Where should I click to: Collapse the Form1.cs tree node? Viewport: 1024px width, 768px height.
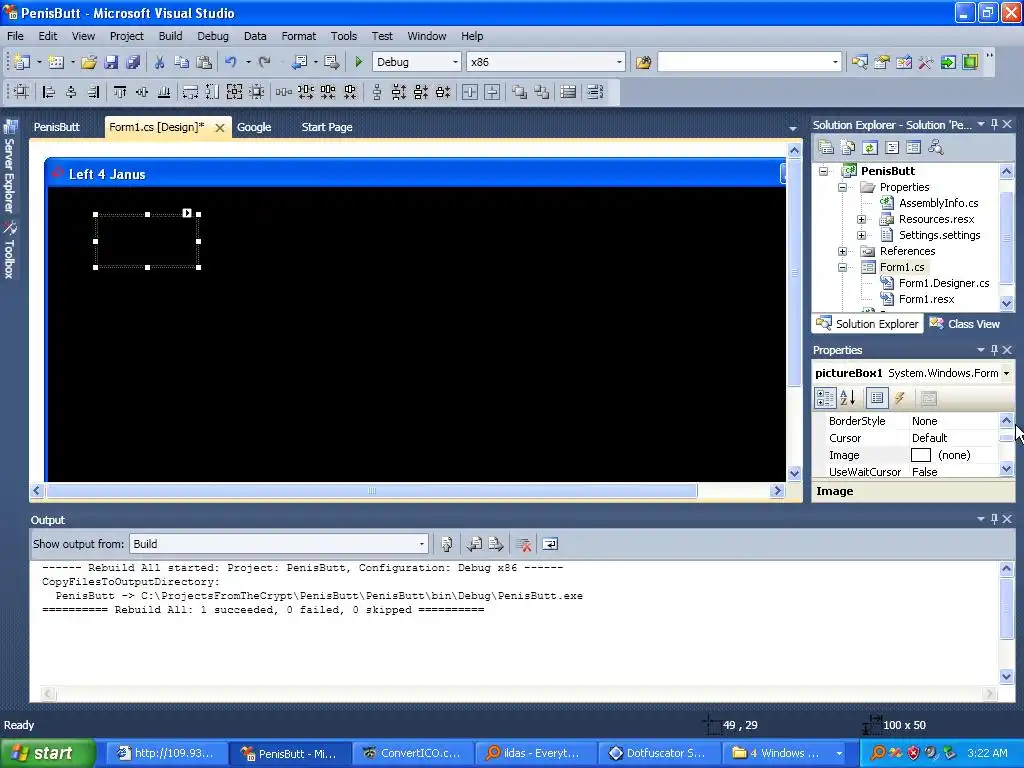(x=842, y=267)
